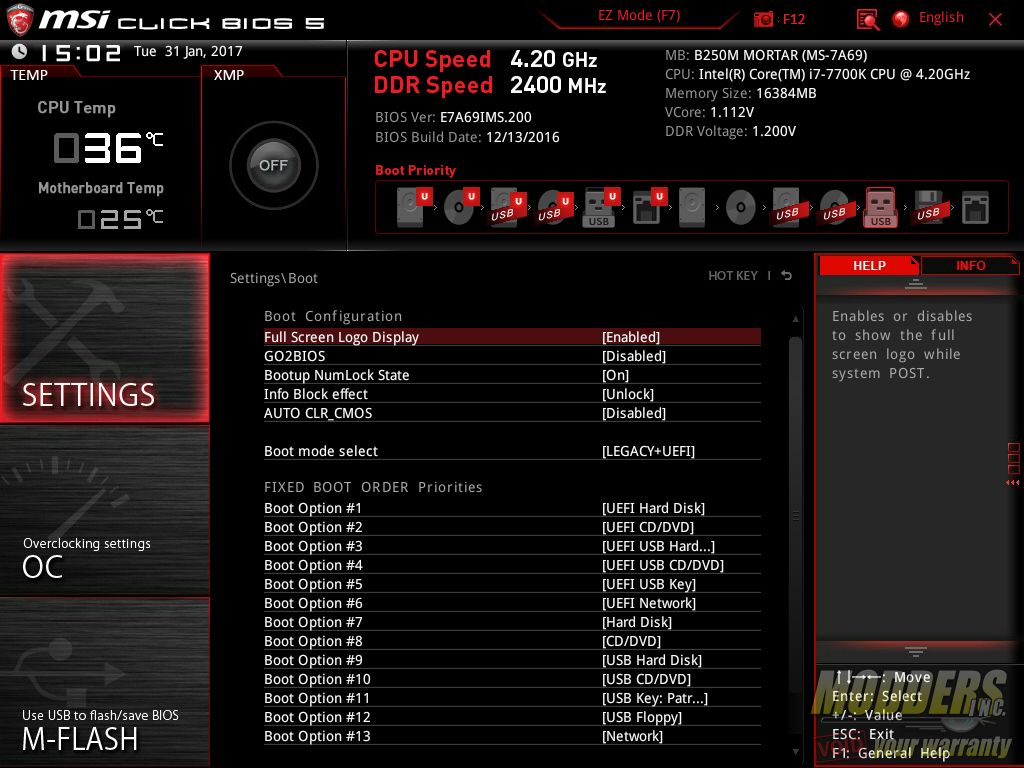
Task: Click the language globe icon
Action: click(901, 19)
